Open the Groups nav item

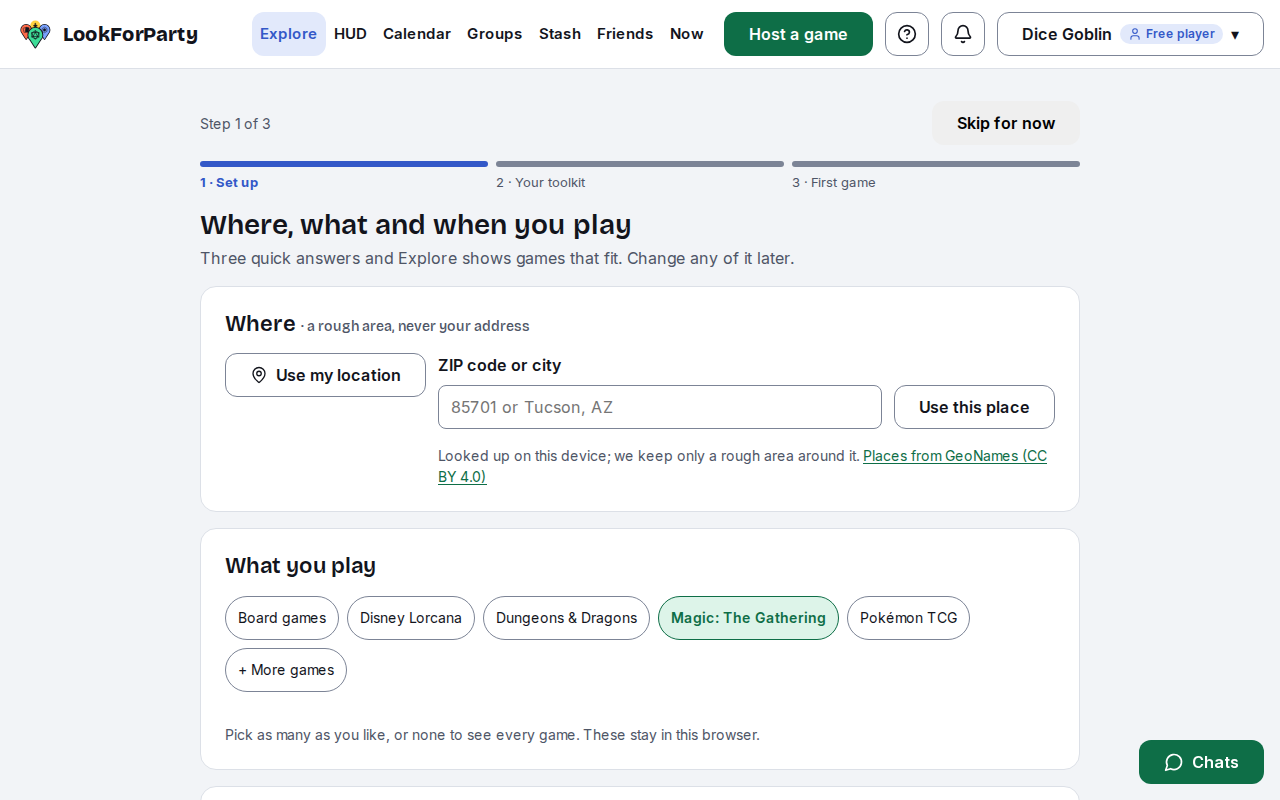495,34
